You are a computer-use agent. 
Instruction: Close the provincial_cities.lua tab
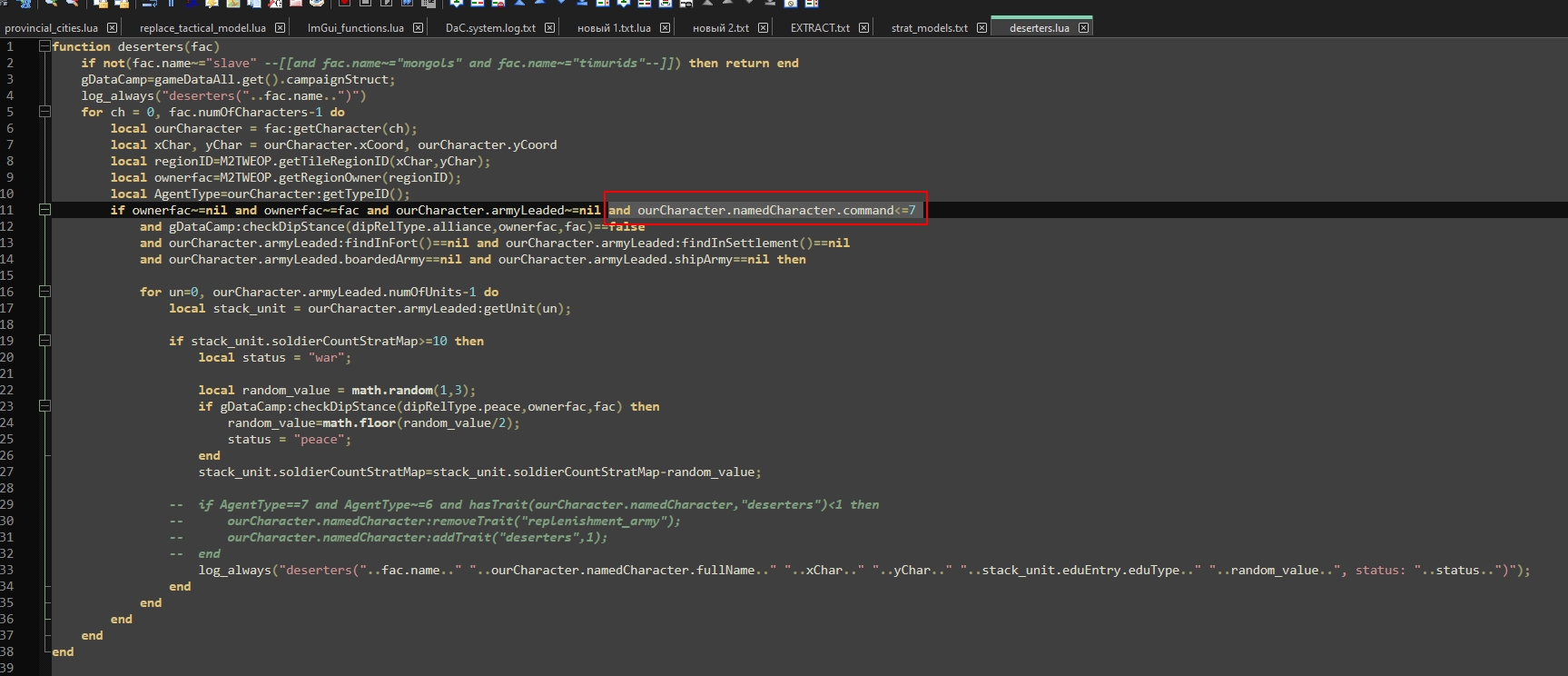pos(112,28)
